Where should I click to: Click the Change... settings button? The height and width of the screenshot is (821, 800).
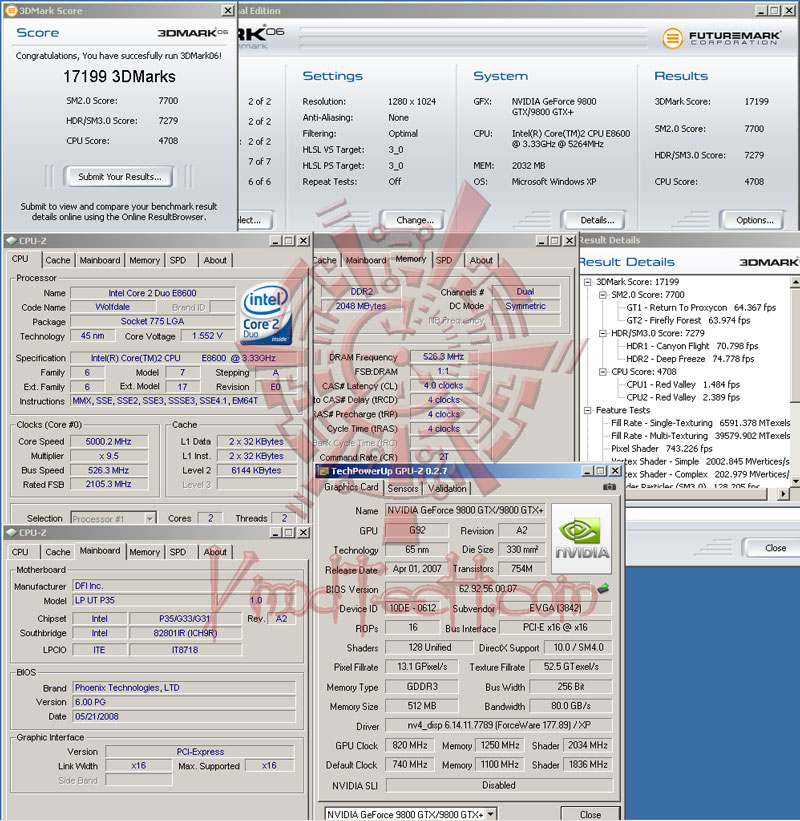point(415,220)
